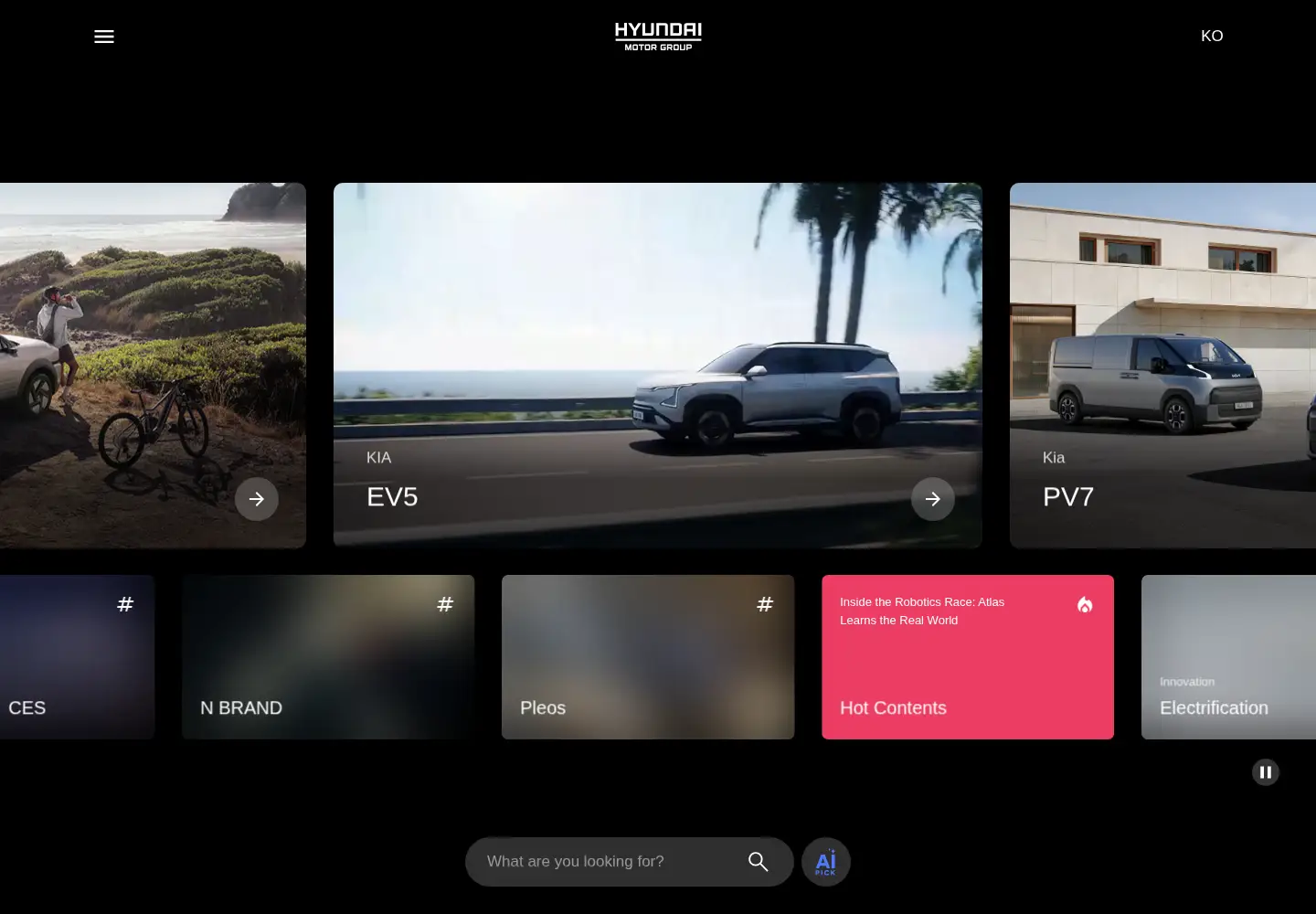Screen dimensions: 1316x914
Task: Click the flame icon on Hot Contents
Action: click(1085, 604)
